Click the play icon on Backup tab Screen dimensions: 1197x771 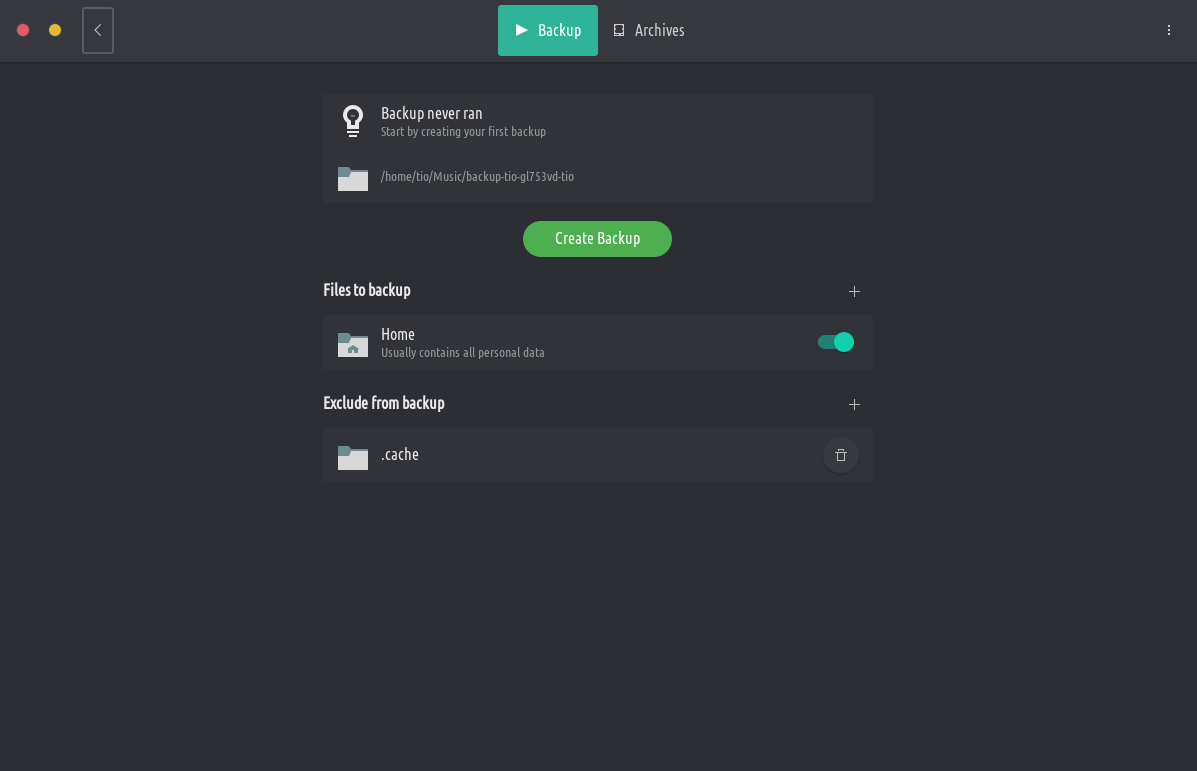[x=521, y=30]
